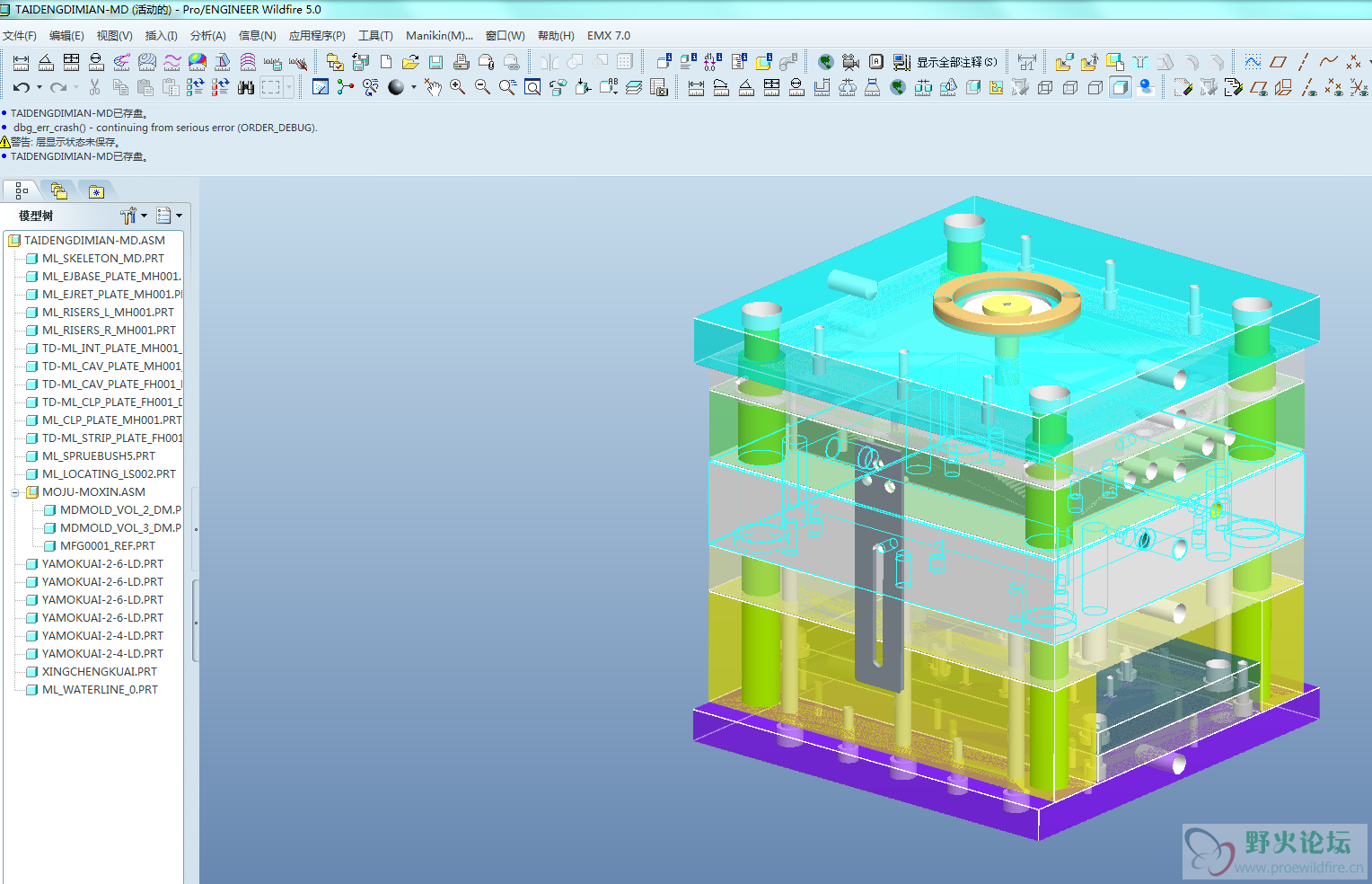Image resolution: width=1372 pixels, height=884 pixels.
Task: Click the Regenerate model icon
Action: pyautogui.click(x=195, y=87)
